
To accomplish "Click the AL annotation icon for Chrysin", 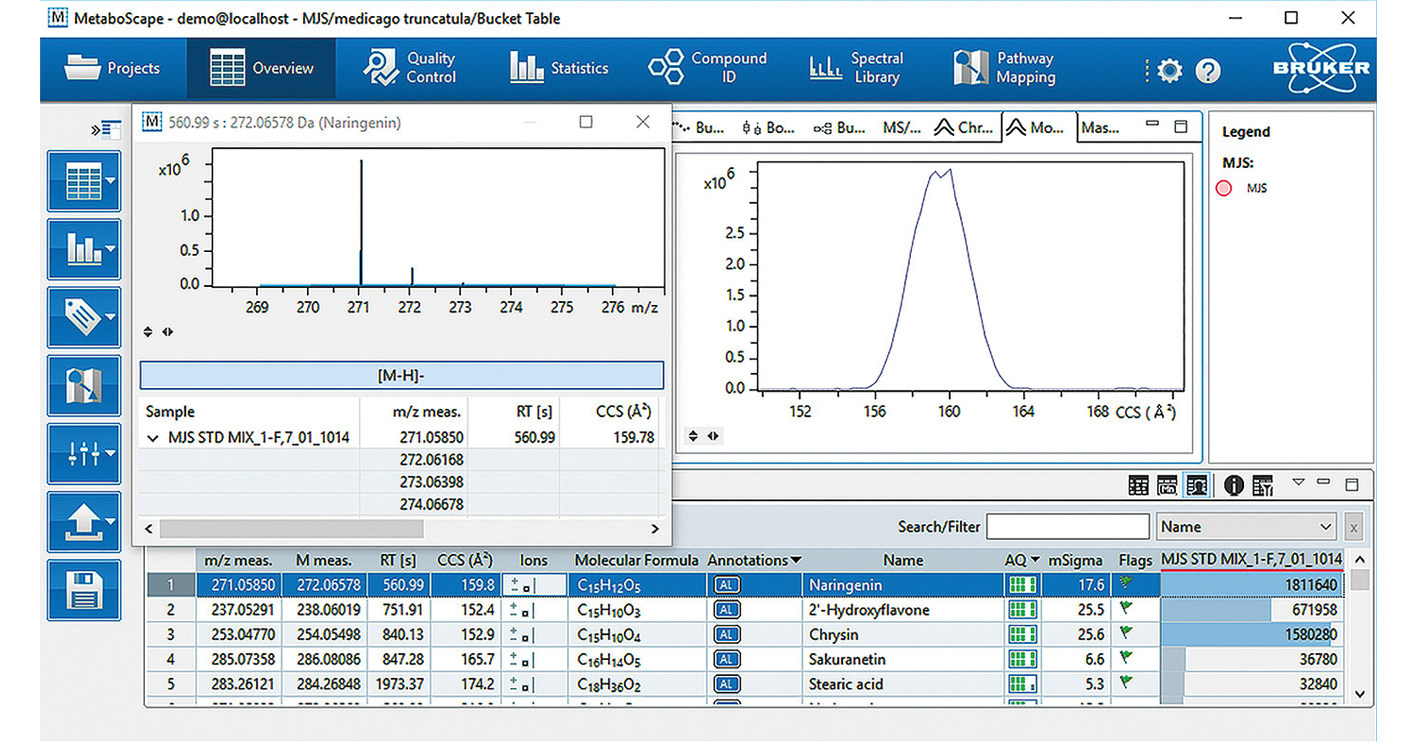I will pyautogui.click(x=727, y=634).
